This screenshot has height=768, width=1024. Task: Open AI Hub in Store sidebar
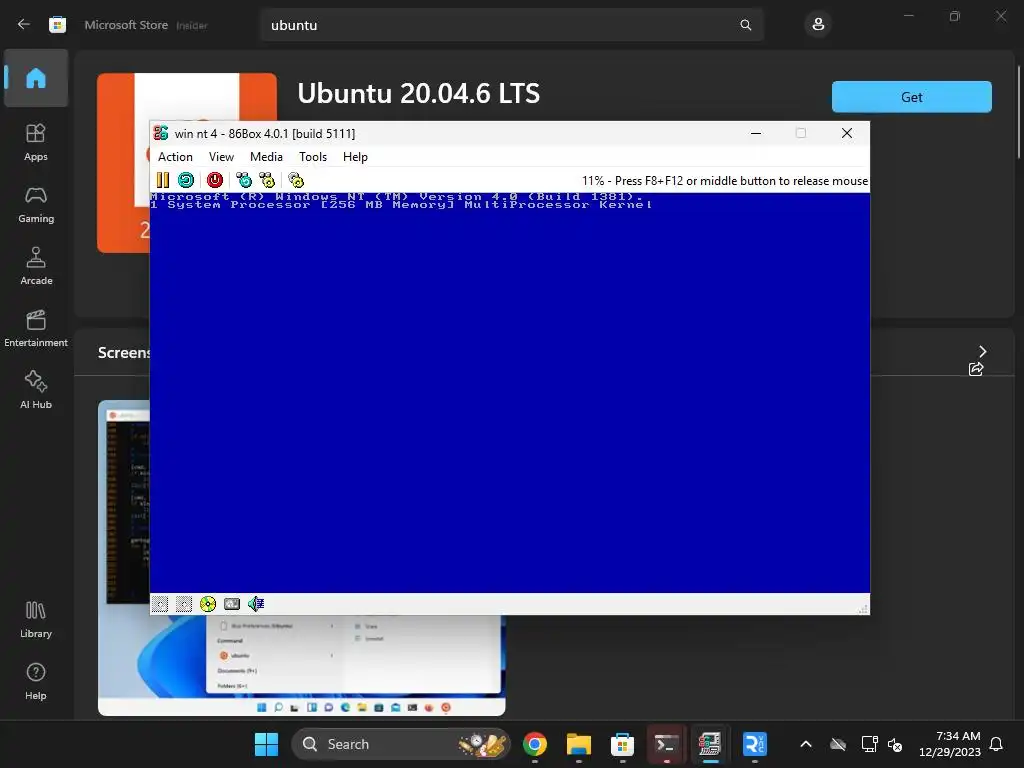(x=36, y=390)
